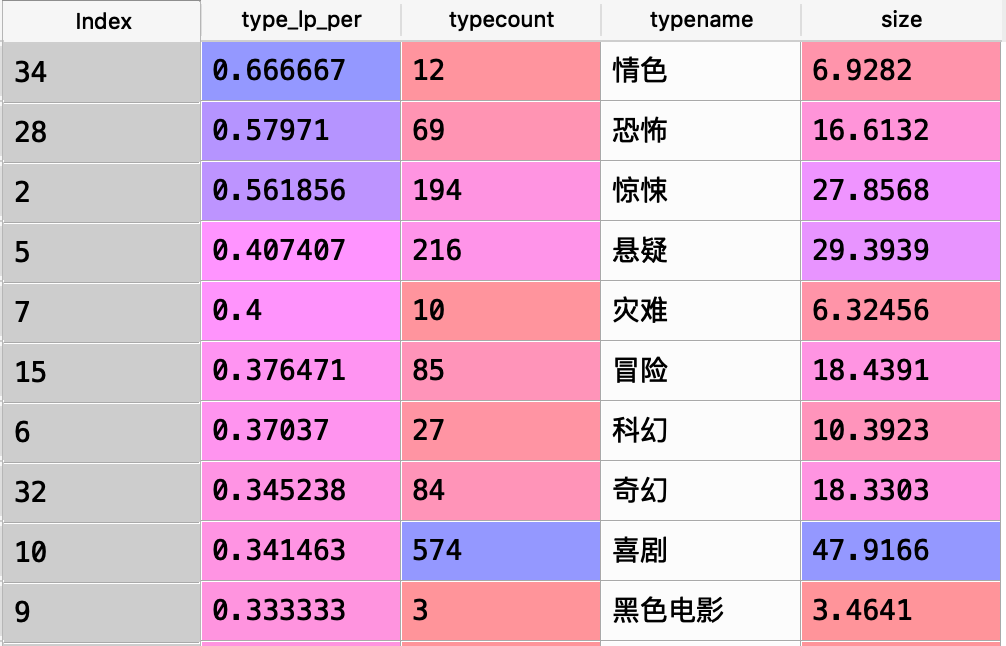
Task: Click the type_lp_per cell 0.4
Action: click(301, 311)
